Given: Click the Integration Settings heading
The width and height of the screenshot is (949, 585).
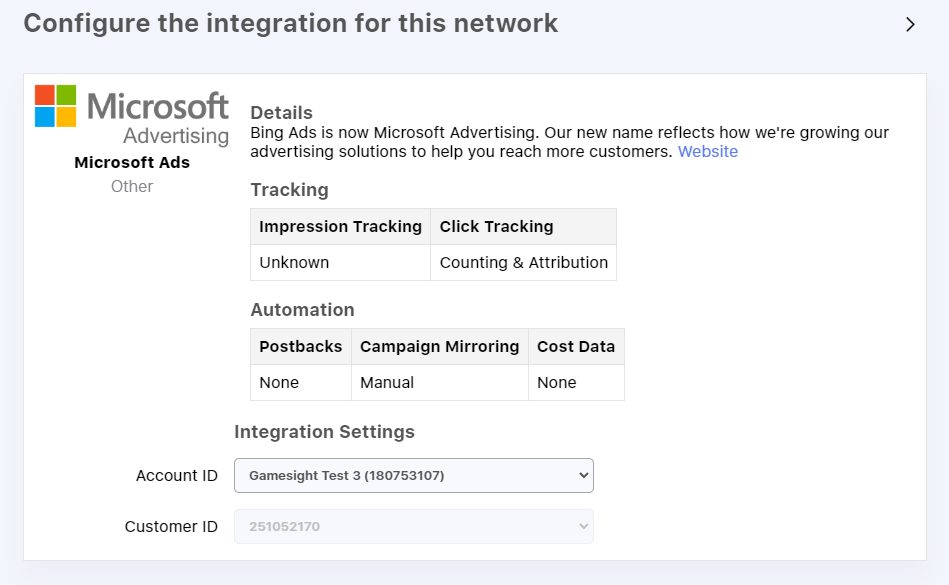Looking at the screenshot, I should pyautogui.click(x=324, y=432).
